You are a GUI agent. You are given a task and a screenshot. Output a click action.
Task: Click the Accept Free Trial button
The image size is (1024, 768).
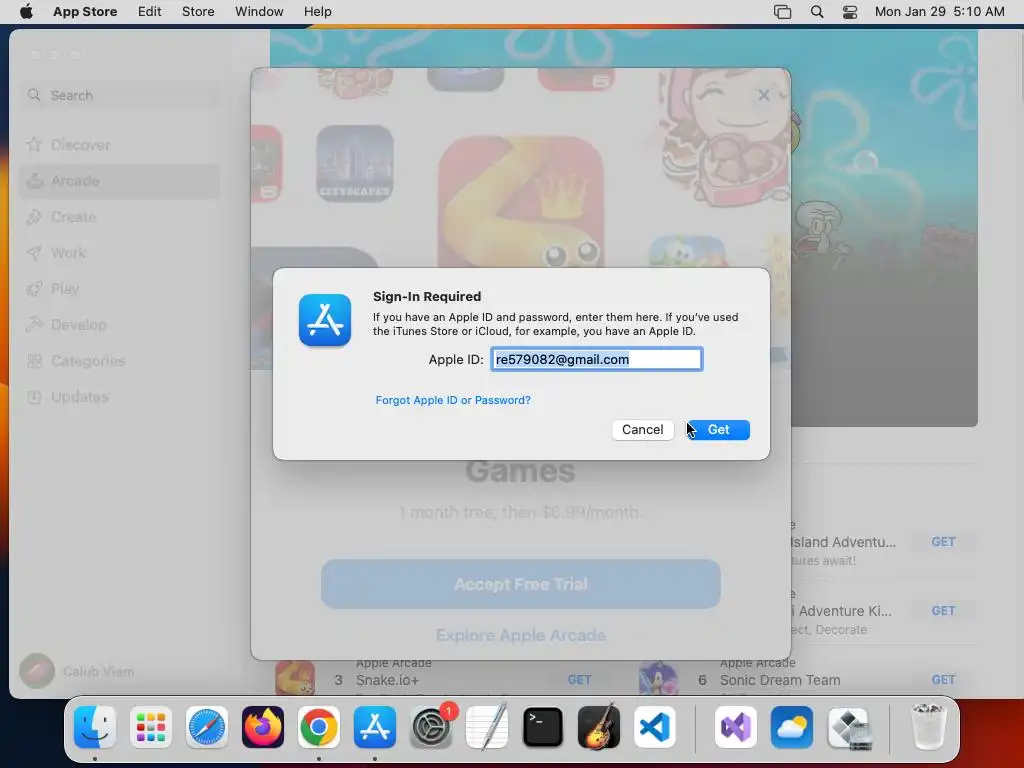pyautogui.click(x=520, y=584)
